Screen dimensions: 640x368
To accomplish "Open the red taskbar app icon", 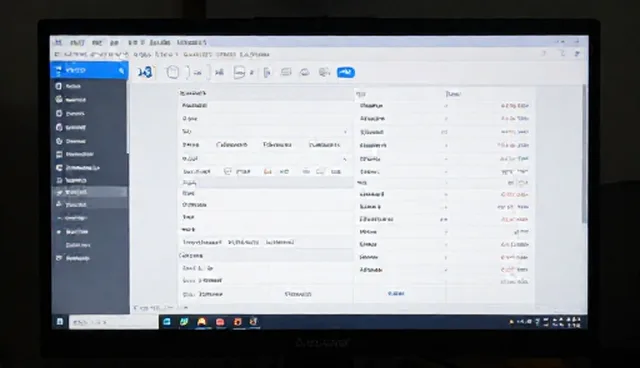I will coord(220,322).
